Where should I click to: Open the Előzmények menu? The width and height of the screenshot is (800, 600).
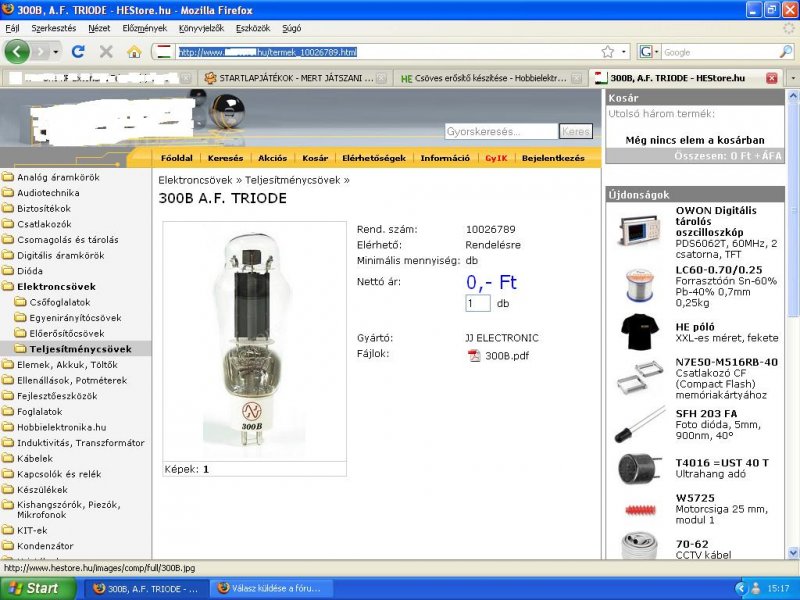pyautogui.click(x=144, y=28)
